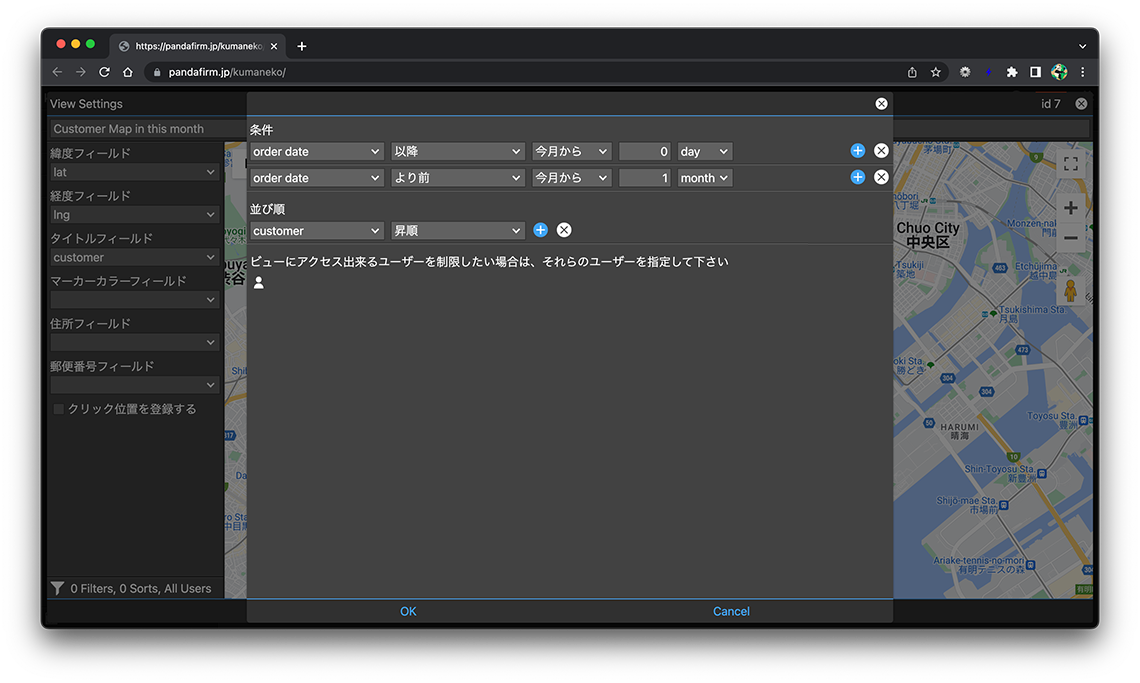Open the タイトルフィールド customer dropdown

coord(135,257)
